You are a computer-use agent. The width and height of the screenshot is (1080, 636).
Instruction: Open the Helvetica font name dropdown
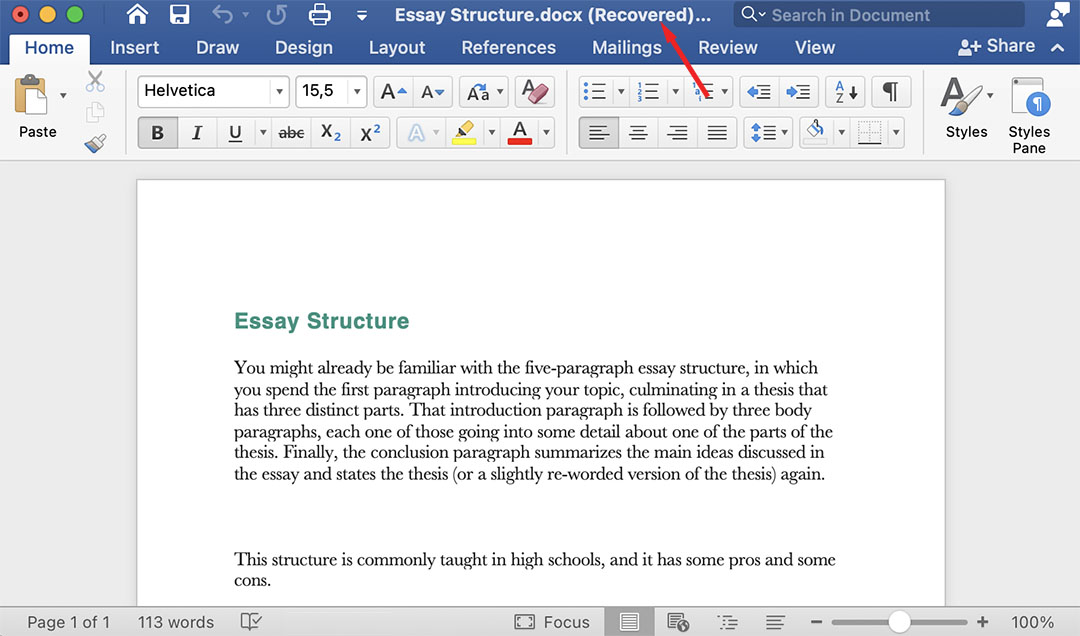pyautogui.click(x=279, y=92)
